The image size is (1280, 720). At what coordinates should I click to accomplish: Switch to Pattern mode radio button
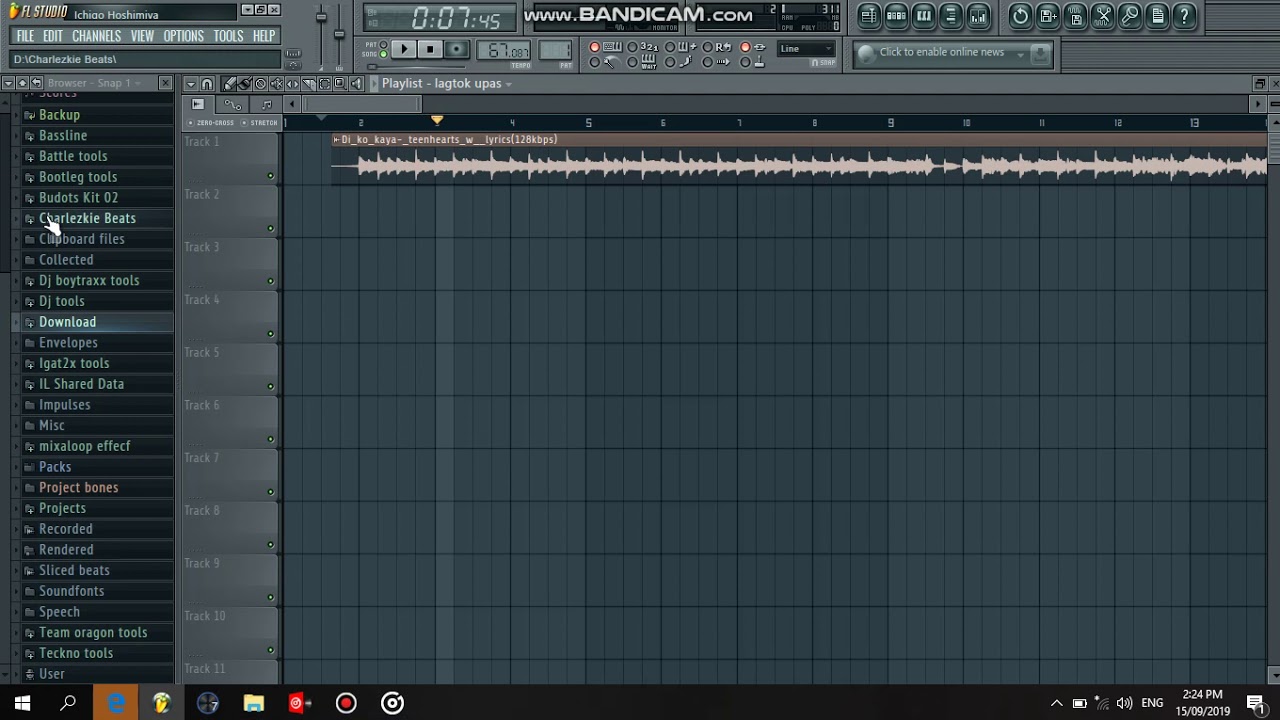(x=383, y=44)
